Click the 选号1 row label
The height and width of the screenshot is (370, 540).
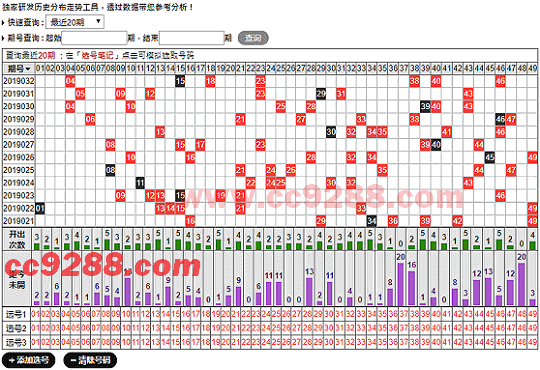point(16,314)
